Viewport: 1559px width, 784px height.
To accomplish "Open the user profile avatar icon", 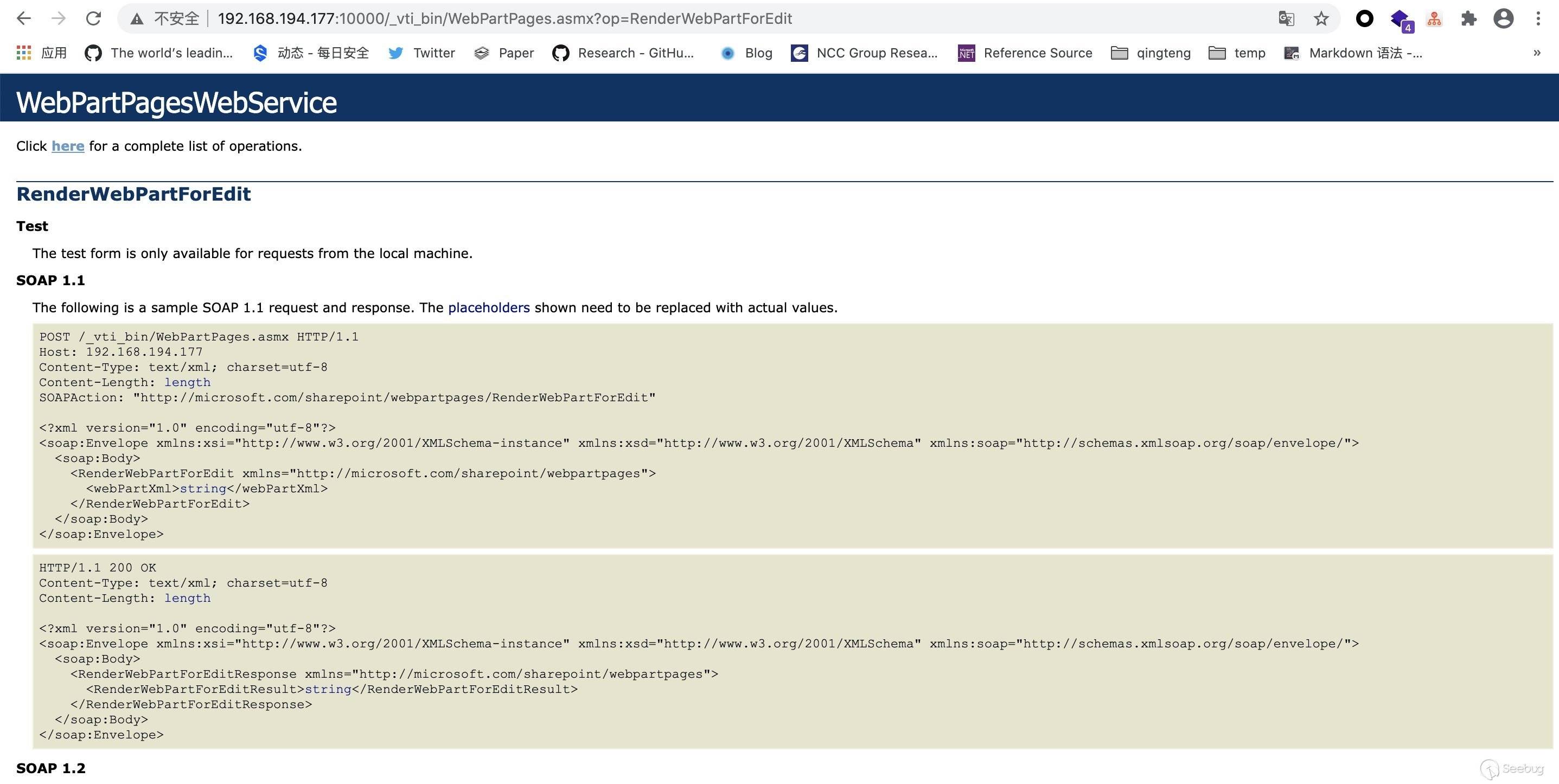I will point(1503,18).
